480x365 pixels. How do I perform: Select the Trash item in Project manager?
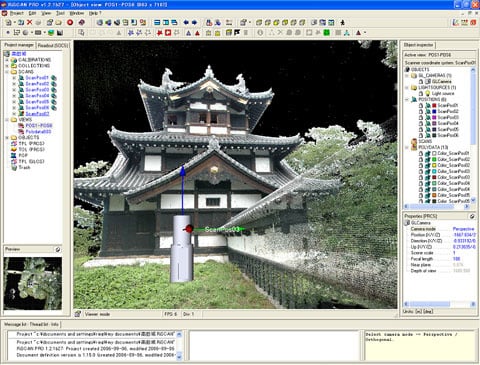tap(24, 168)
